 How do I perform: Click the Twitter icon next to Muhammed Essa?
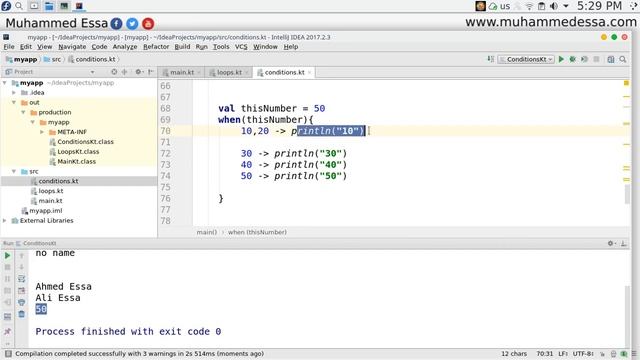132,24
